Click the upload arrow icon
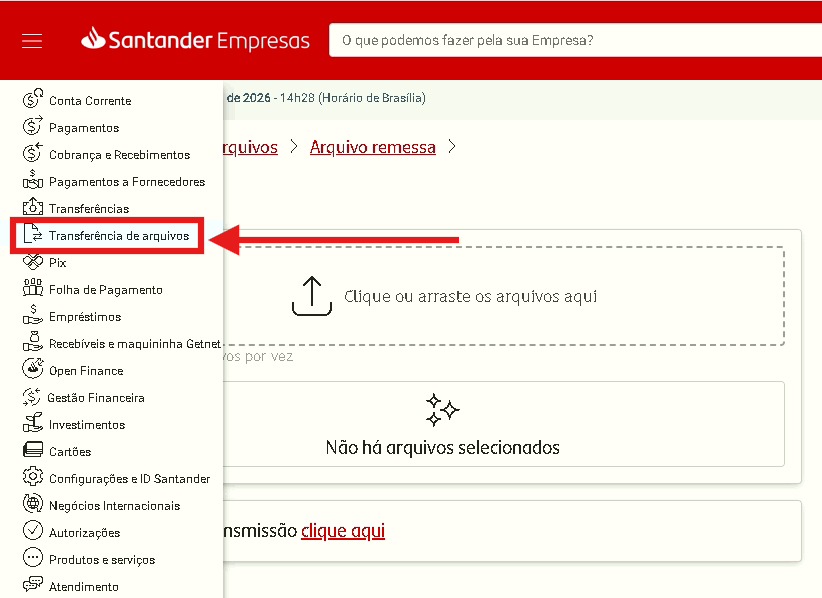This screenshot has height=598, width=822. coord(312,296)
